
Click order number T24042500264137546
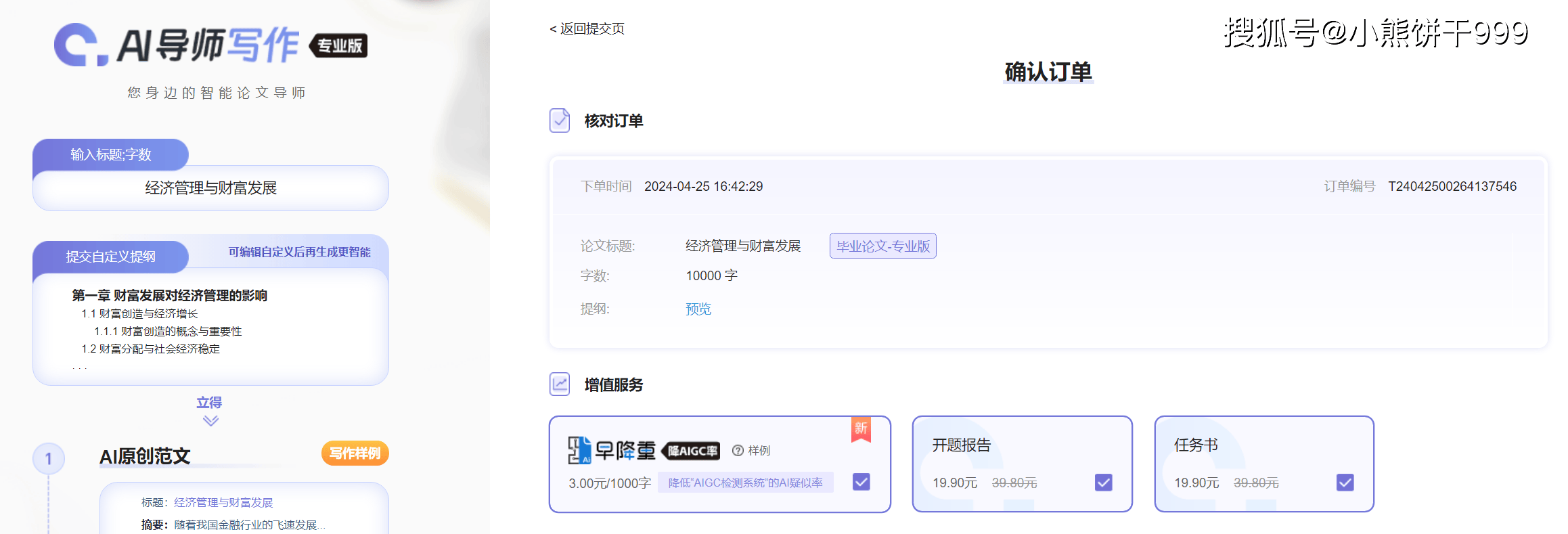(1452, 186)
